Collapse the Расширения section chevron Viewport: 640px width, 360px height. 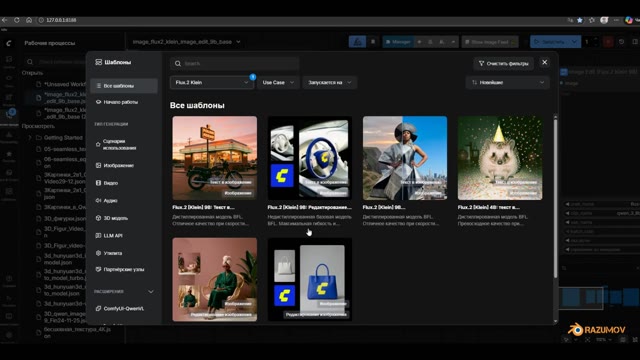[151, 291]
